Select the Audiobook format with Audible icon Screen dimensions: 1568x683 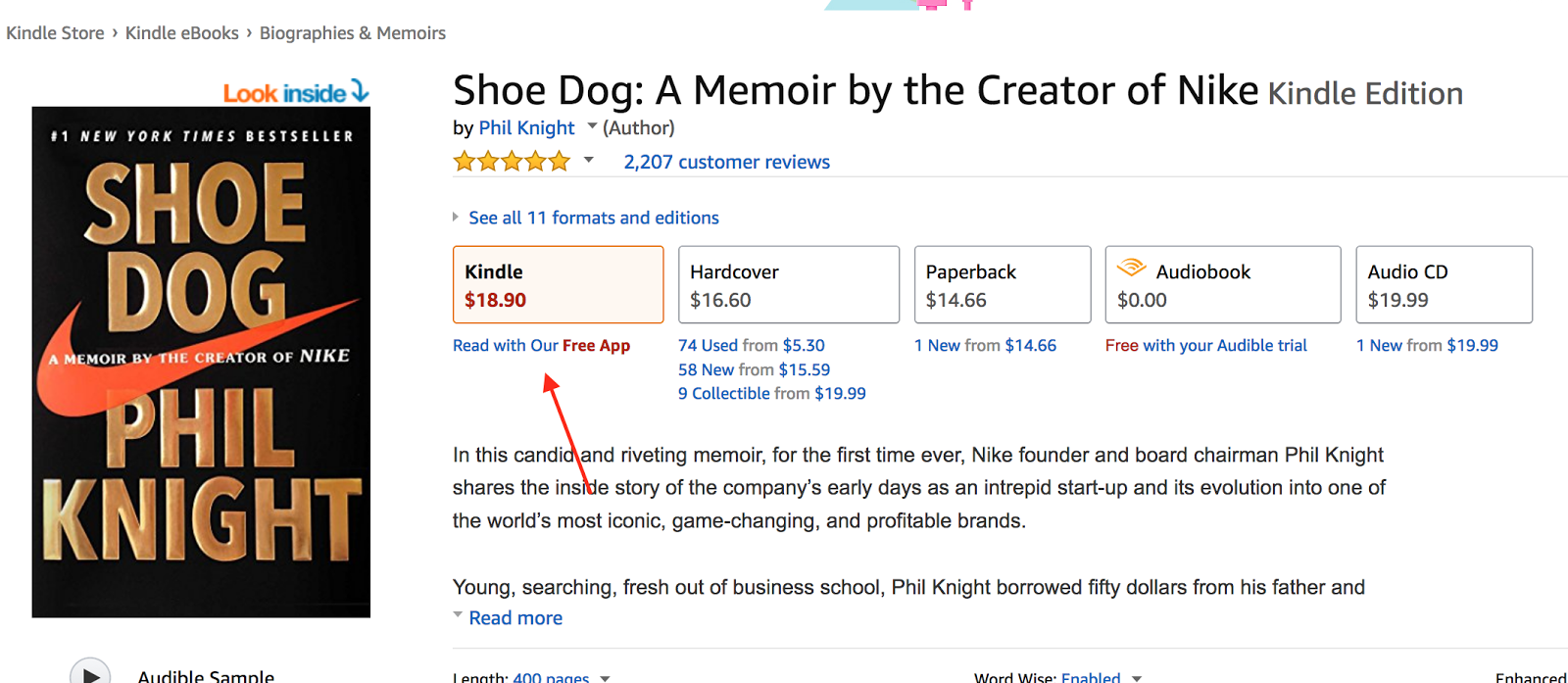pos(1222,284)
